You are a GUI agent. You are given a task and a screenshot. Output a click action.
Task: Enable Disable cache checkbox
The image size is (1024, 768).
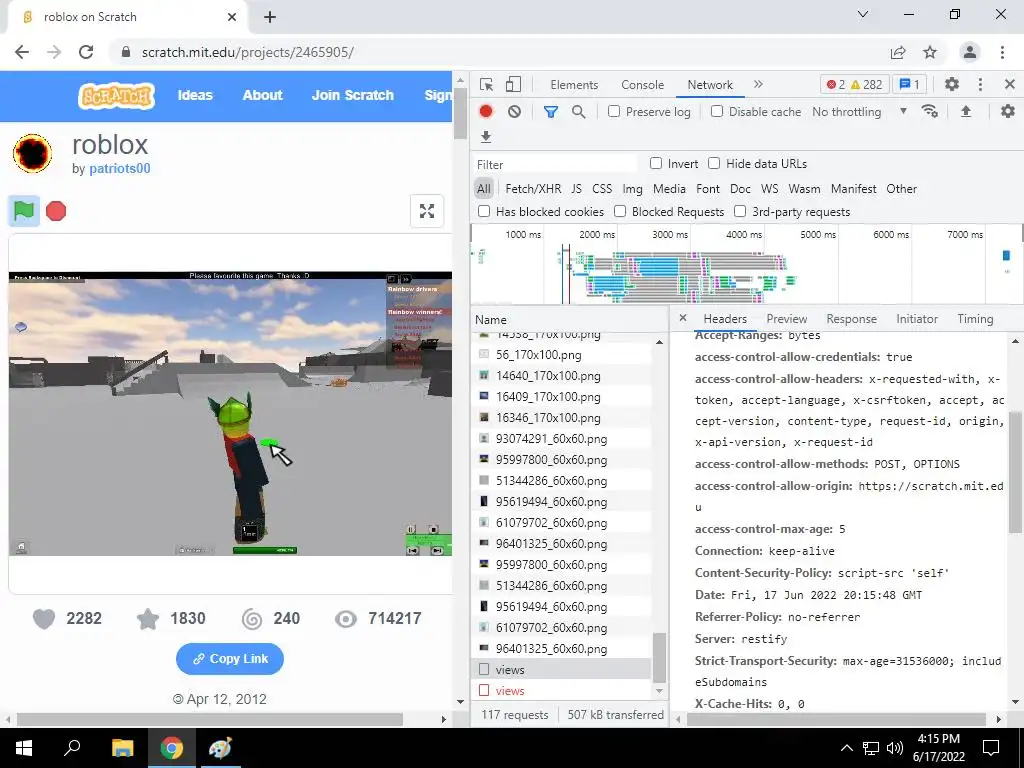tap(717, 112)
